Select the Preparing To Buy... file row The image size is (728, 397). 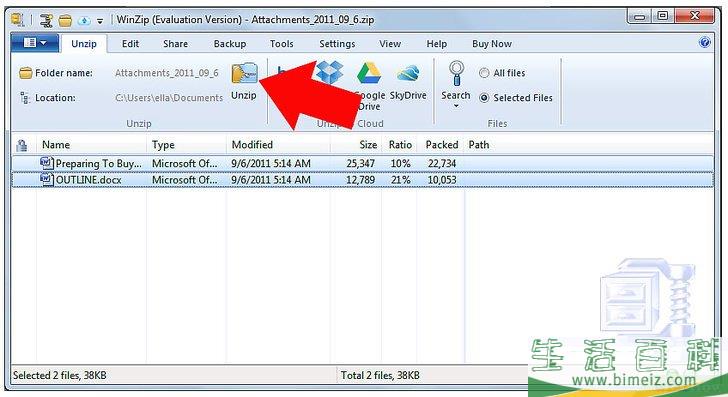pos(363,163)
